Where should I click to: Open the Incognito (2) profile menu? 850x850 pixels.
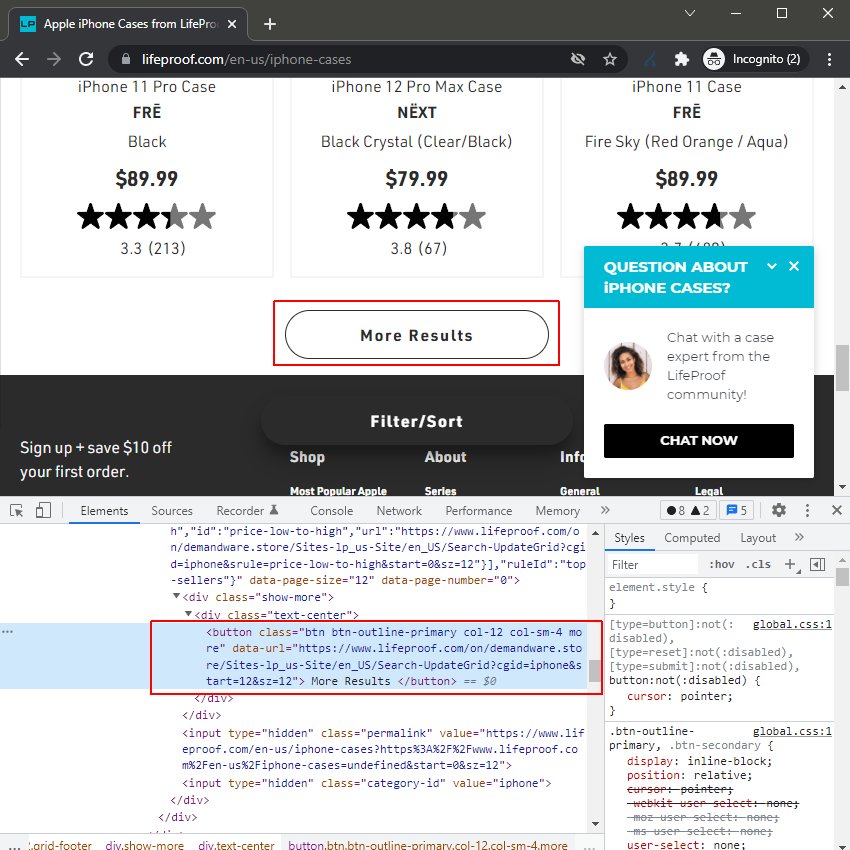pyautogui.click(x=754, y=59)
